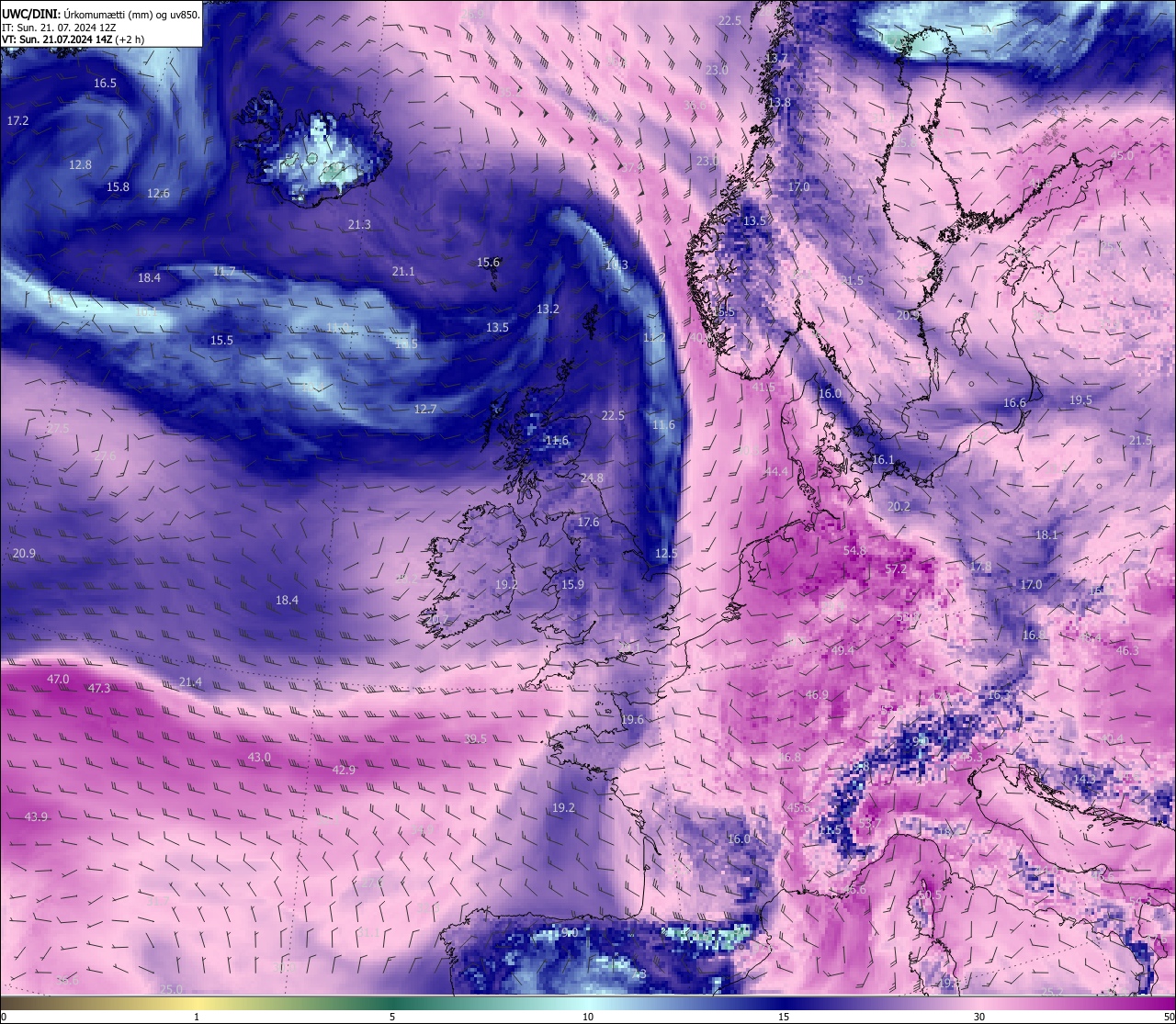The height and width of the screenshot is (1024, 1176).
Task: Click the 47.3 value label
Action: tap(99, 689)
